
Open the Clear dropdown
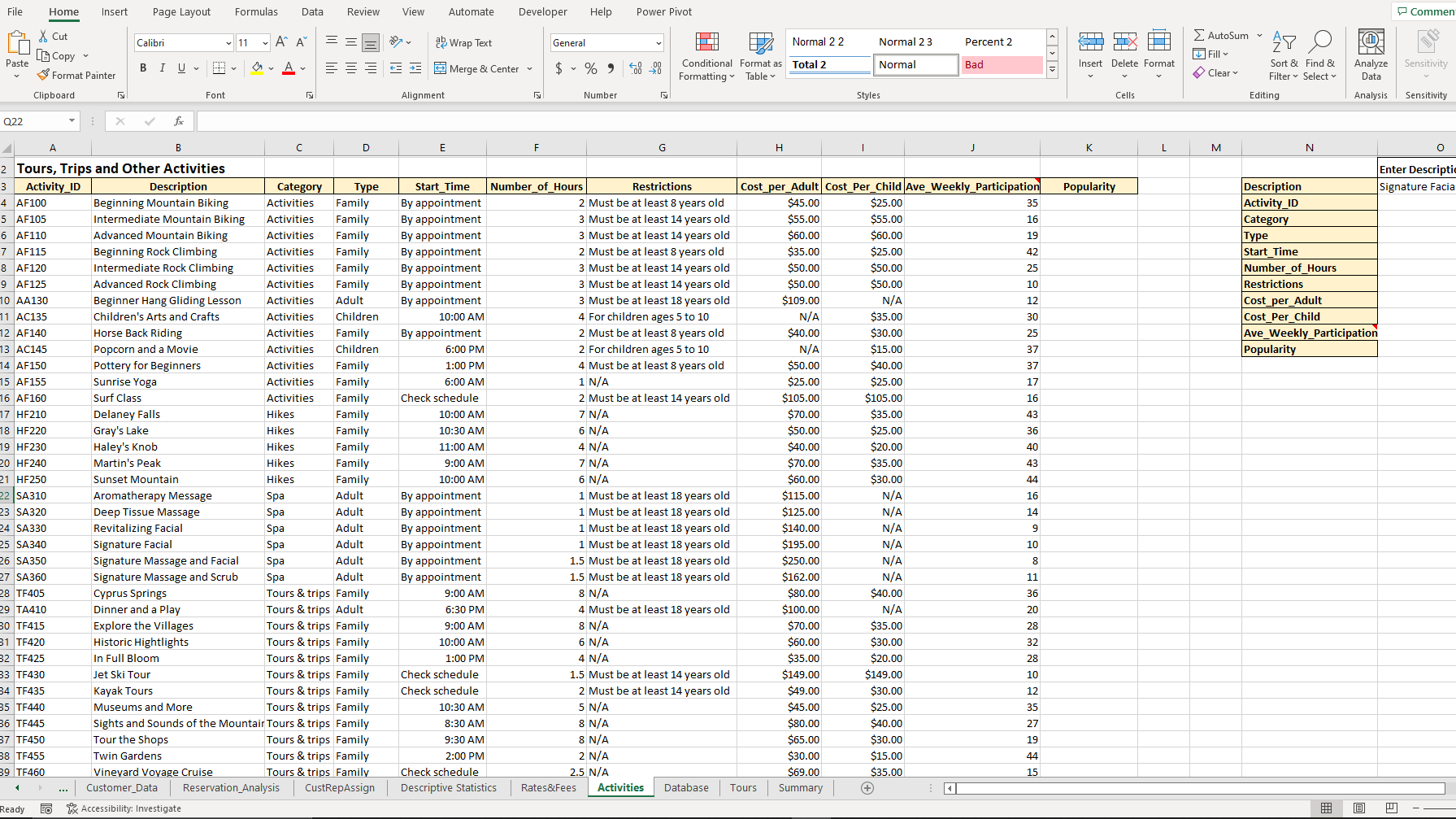tap(1215, 73)
